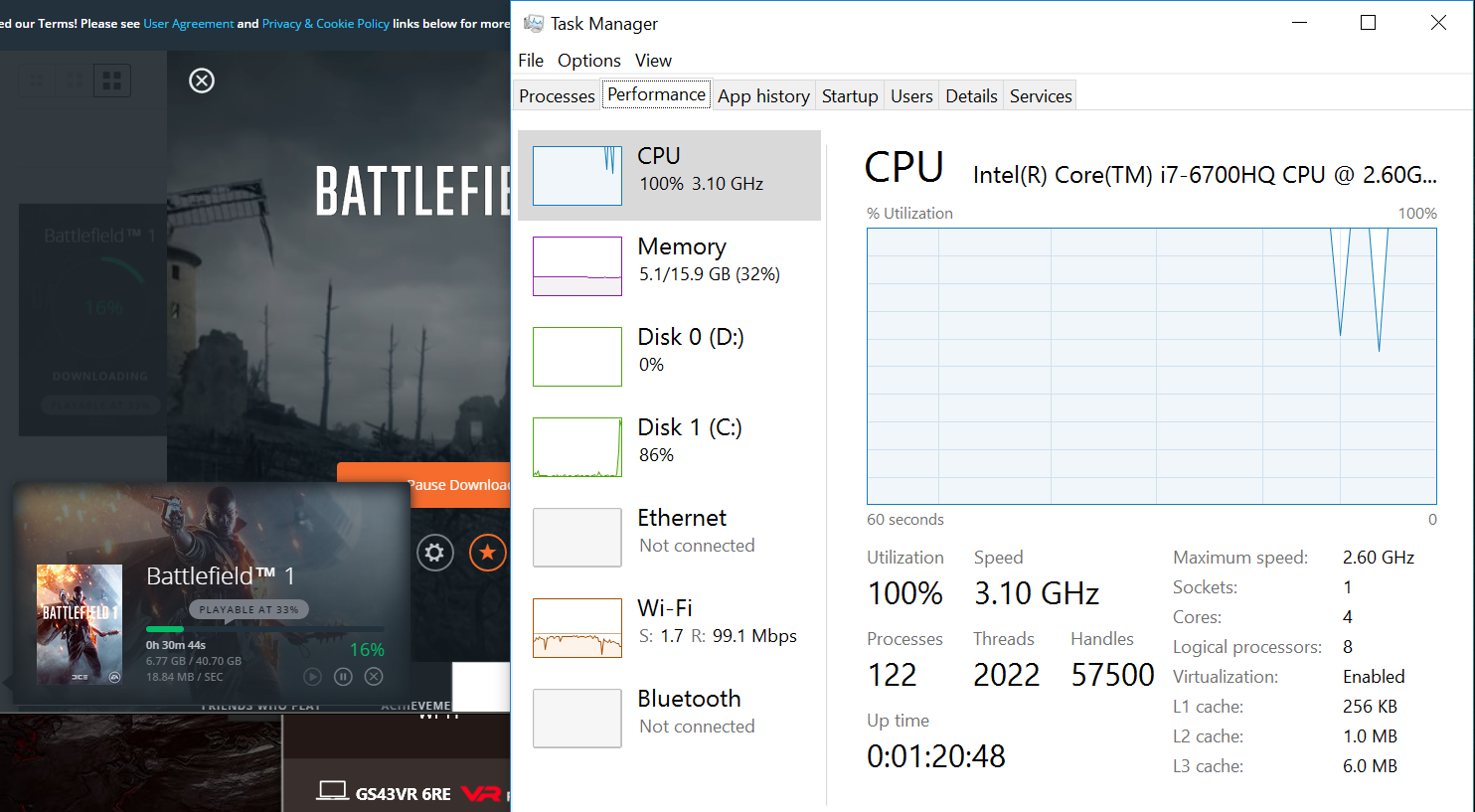Click the orange Pause Download button

pos(424,485)
